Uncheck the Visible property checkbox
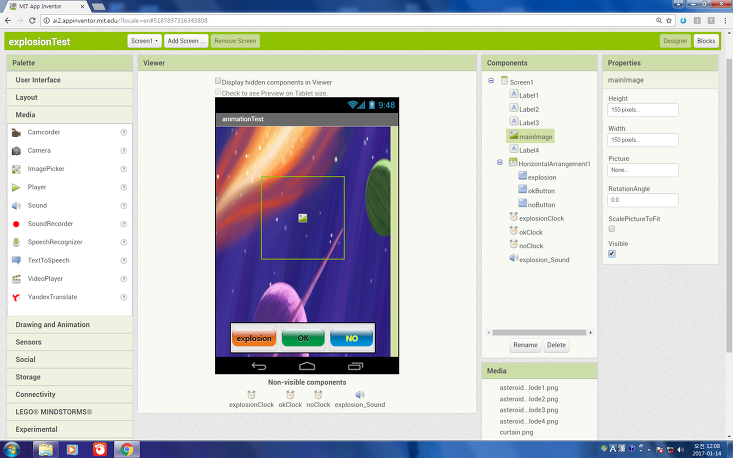The image size is (733, 458). [x=612, y=254]
